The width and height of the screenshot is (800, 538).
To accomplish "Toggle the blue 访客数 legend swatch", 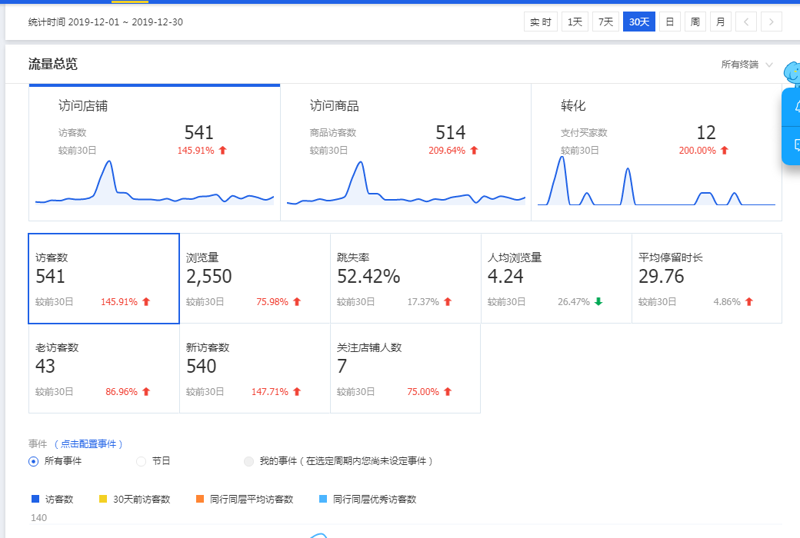I will pos(35,499).
